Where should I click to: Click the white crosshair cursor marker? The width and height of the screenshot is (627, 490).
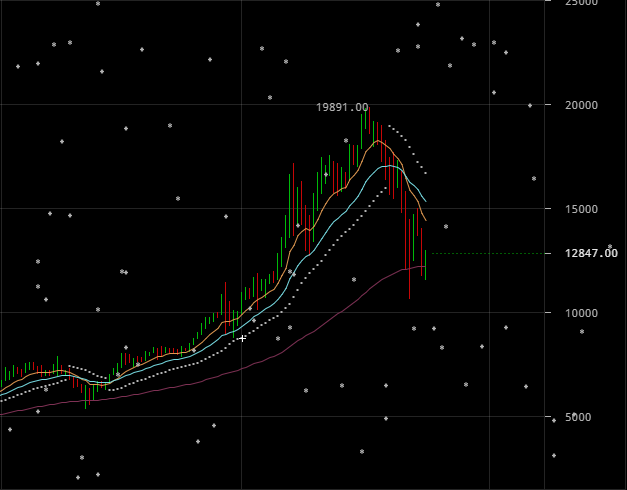pos(242,339)
